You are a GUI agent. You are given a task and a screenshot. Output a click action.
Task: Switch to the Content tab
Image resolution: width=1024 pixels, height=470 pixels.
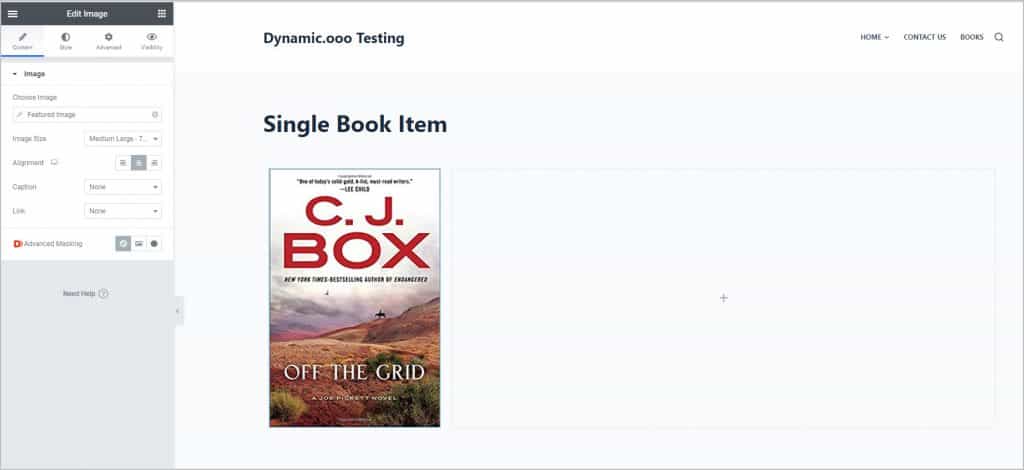click(x=23, y=41)
